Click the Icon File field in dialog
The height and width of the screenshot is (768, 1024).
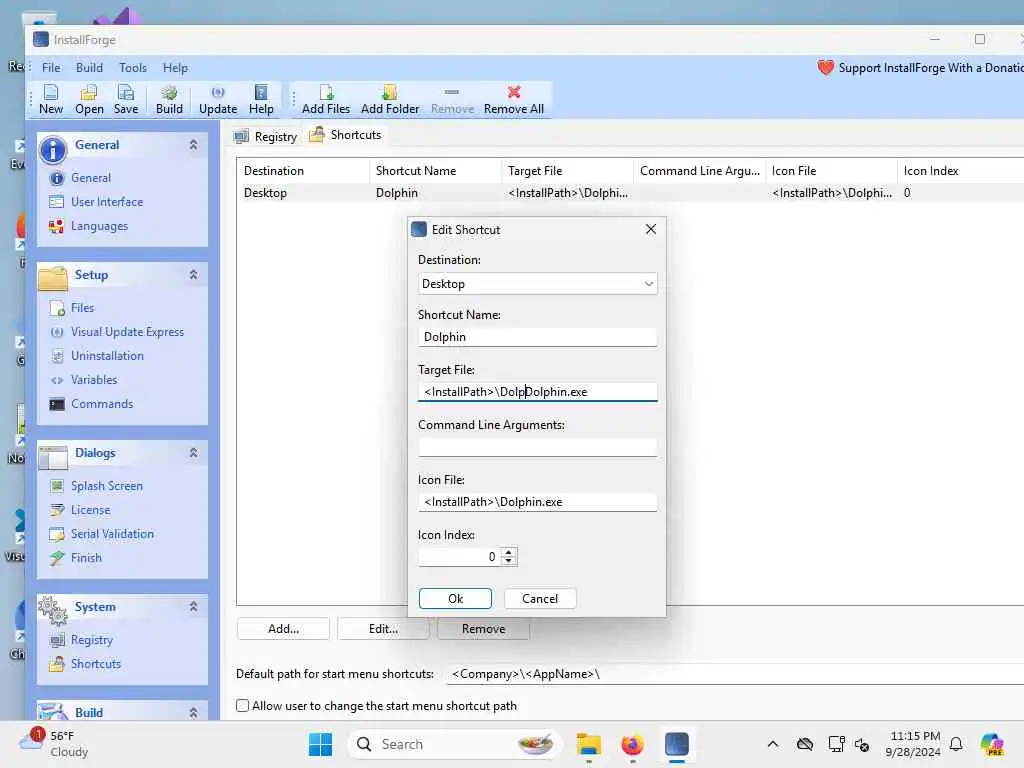[x=537, y=502]
